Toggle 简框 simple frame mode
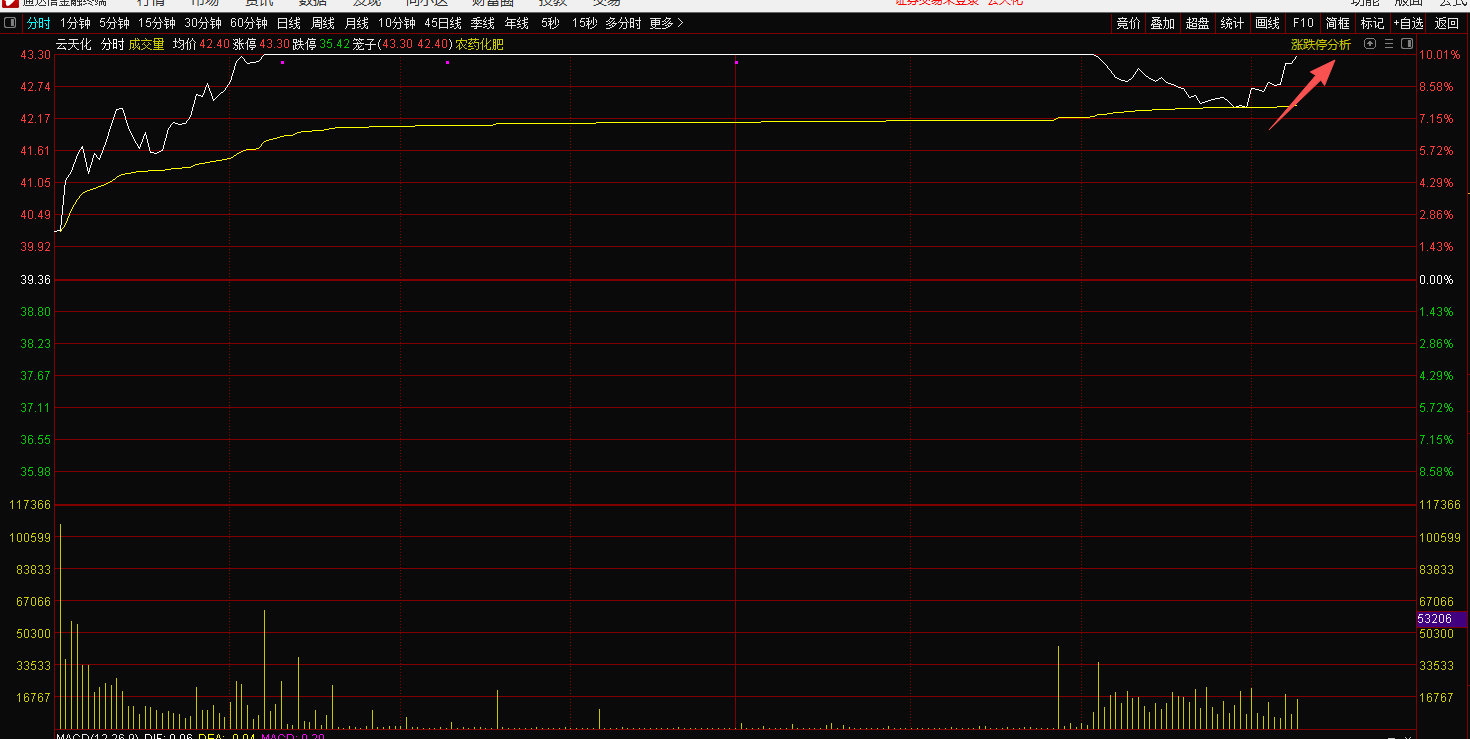The image size is (1470, 739). pos(1337,23)
